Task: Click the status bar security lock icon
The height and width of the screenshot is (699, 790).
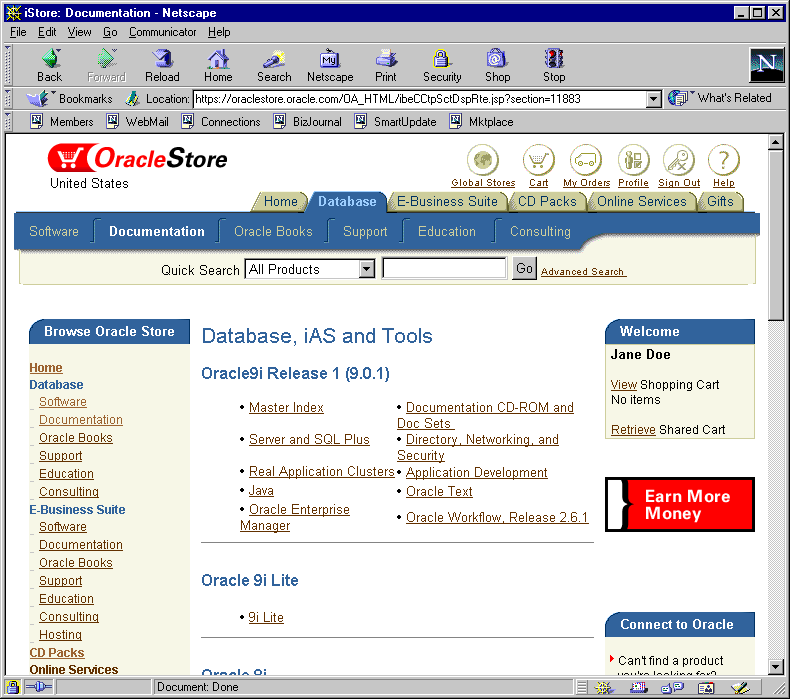Action: click(x=13, y=687)
